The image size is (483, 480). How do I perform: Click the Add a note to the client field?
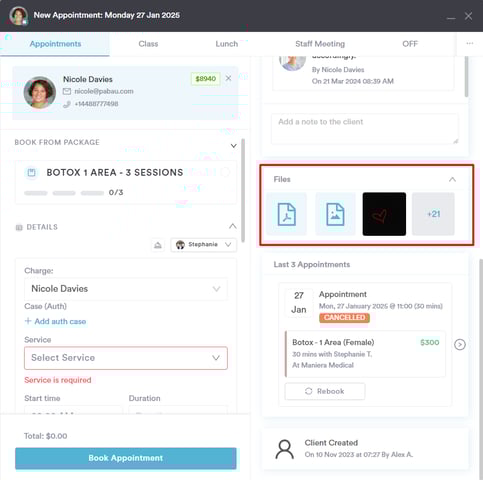[365, 129]
